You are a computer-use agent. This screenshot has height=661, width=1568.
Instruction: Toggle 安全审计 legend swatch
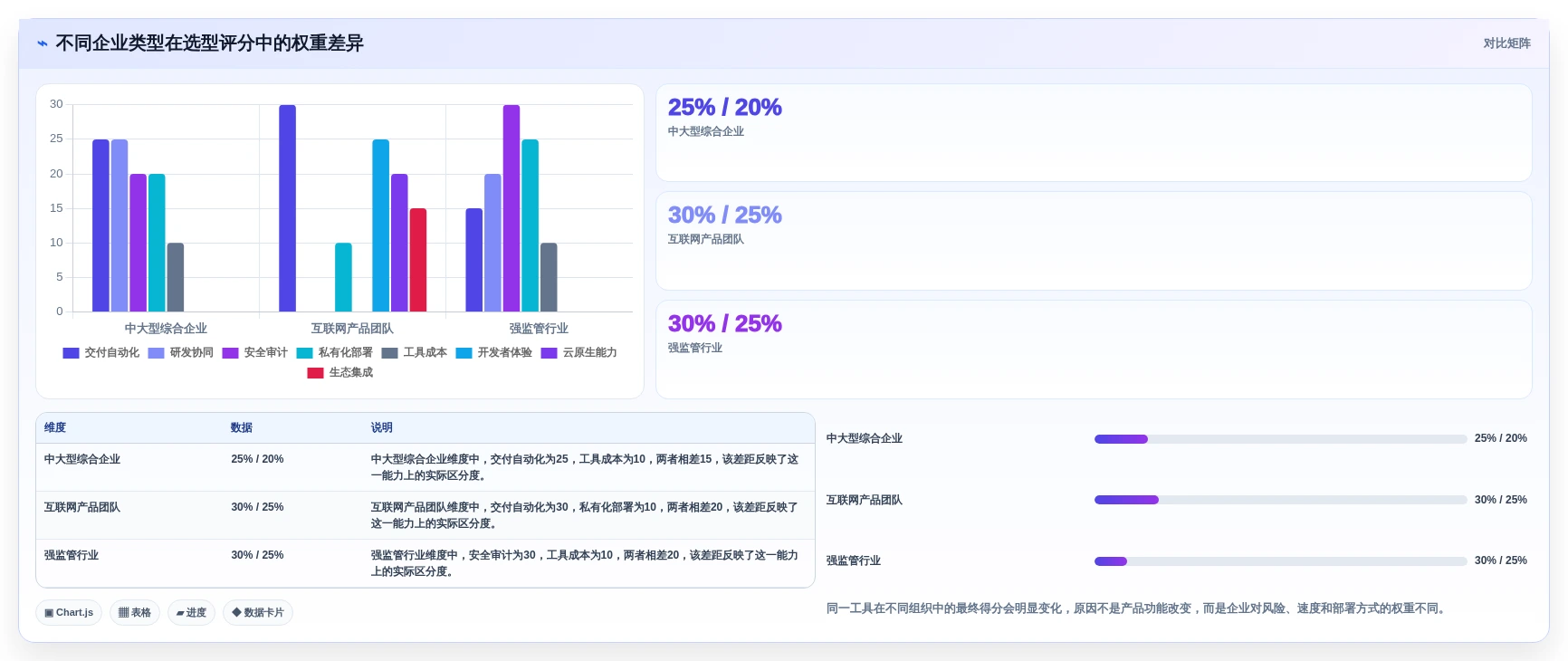(x=231, y=353)
